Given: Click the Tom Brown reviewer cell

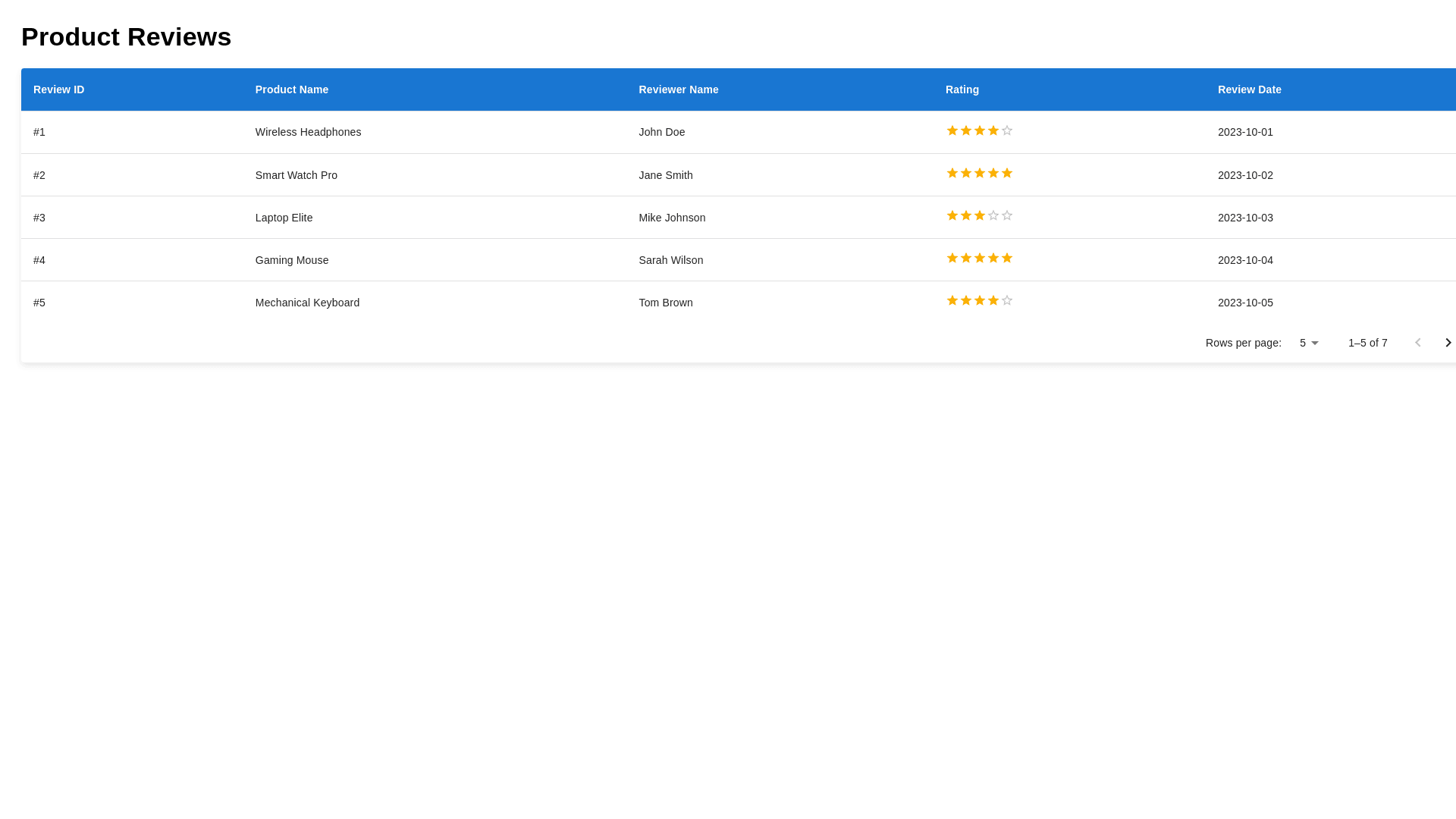Looking at the screenshot, I should (665, 303).
